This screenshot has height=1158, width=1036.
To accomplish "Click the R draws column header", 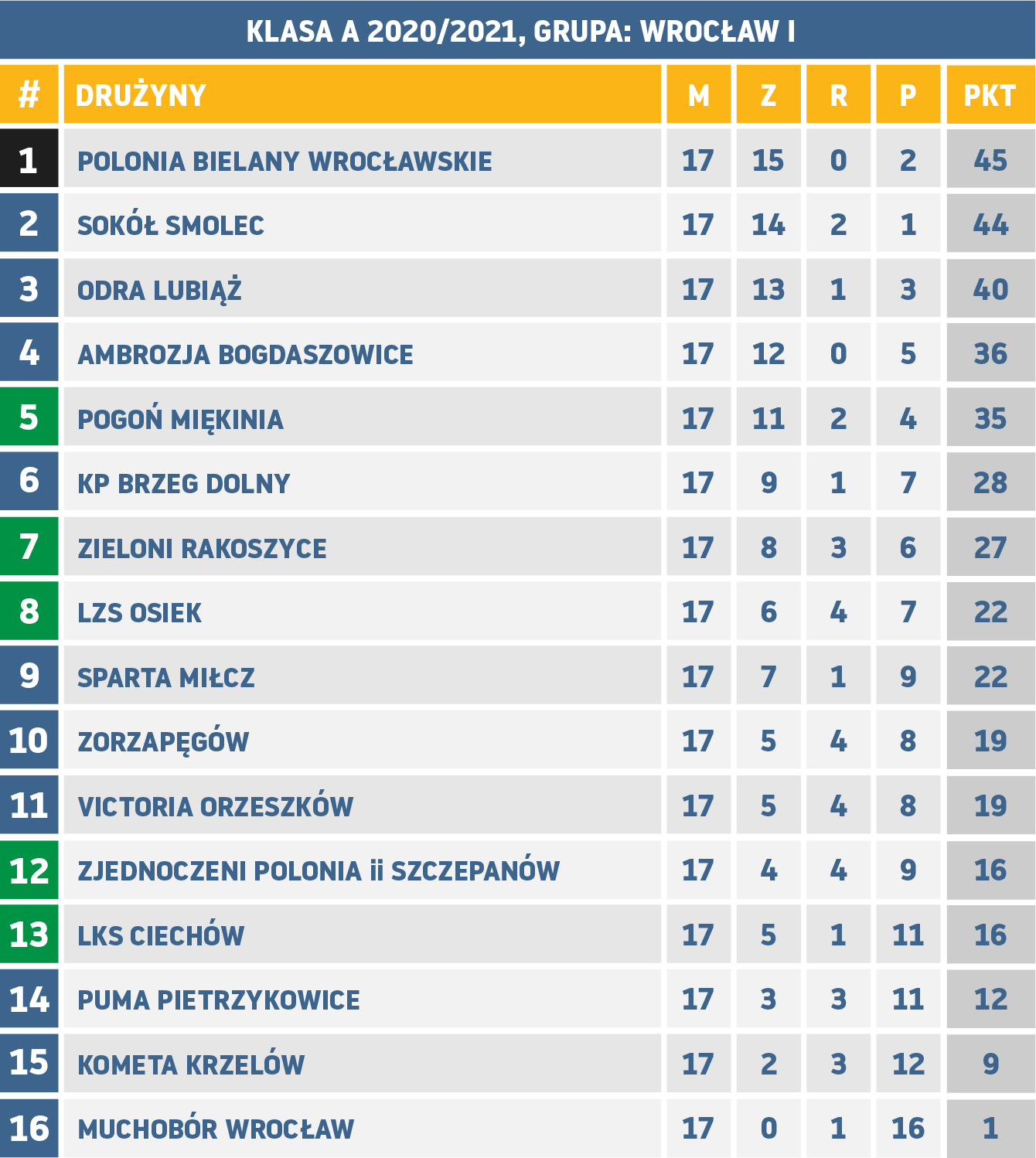I will [x=838, y=95].
